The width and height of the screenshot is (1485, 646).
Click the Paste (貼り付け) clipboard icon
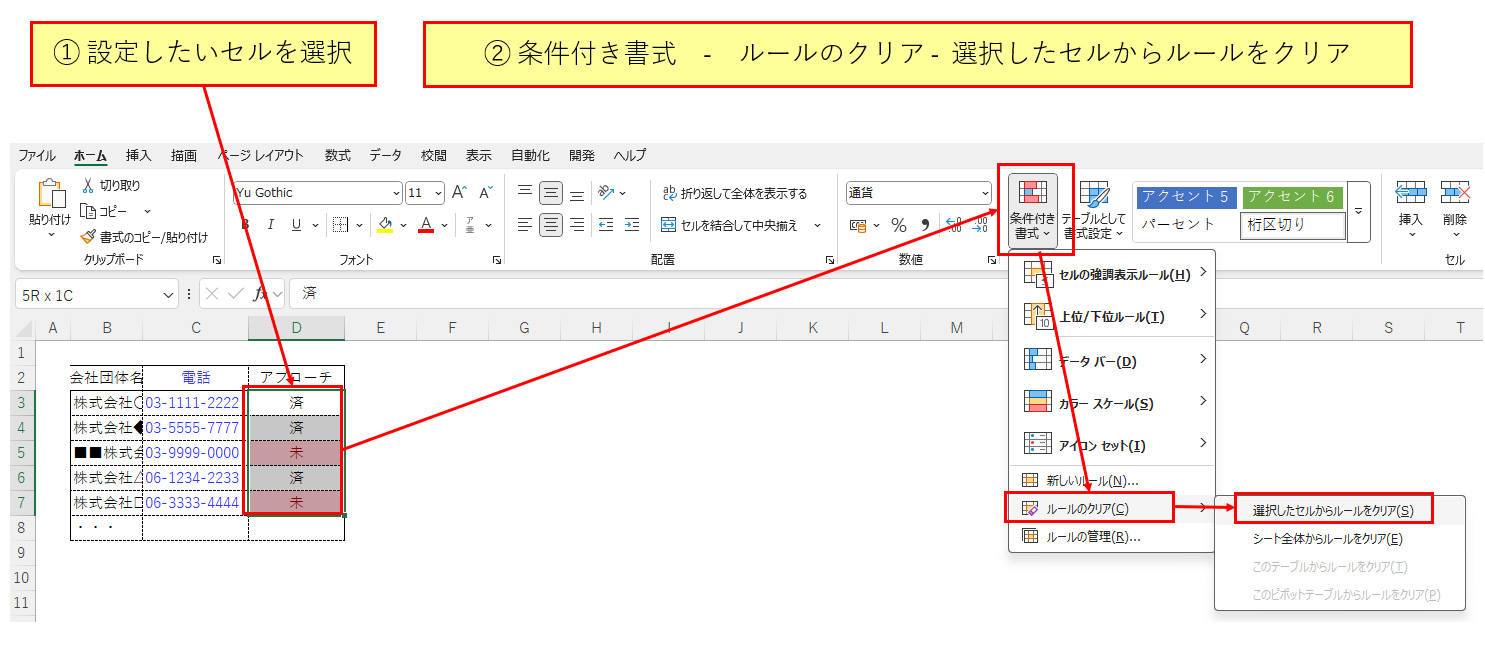[50, 196]
